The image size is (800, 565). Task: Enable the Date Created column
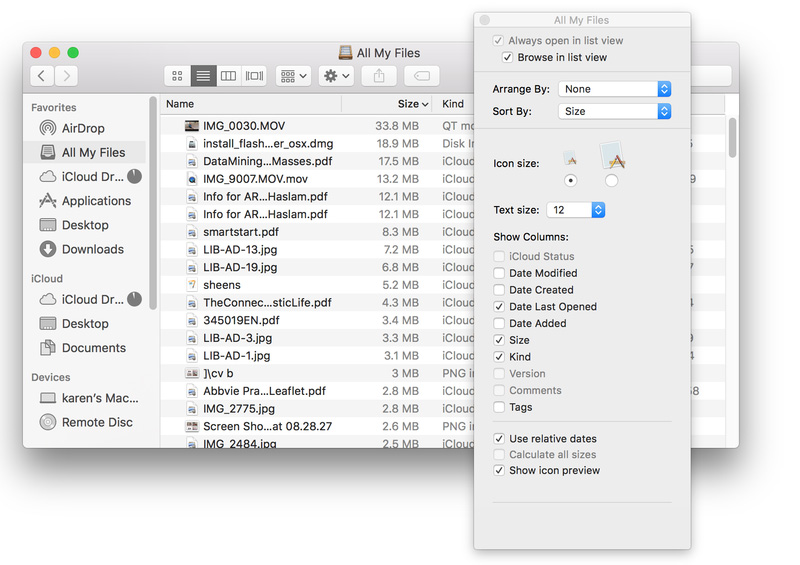499,290
